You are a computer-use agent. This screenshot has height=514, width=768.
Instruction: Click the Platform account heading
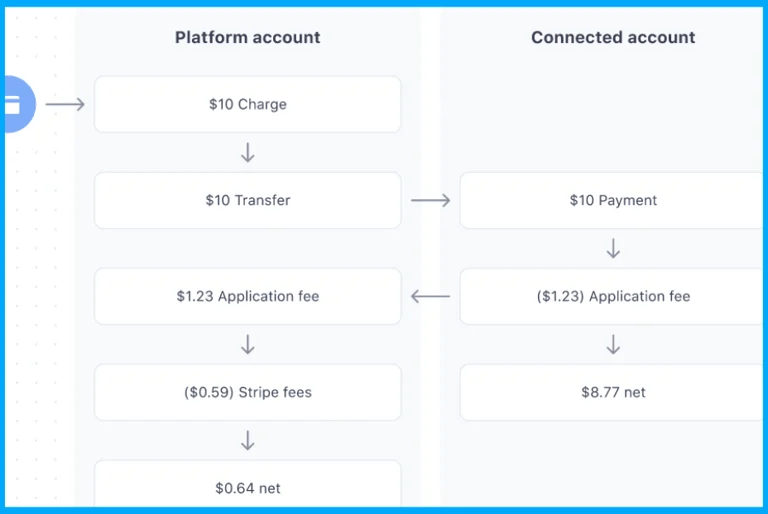click(248, 37)
